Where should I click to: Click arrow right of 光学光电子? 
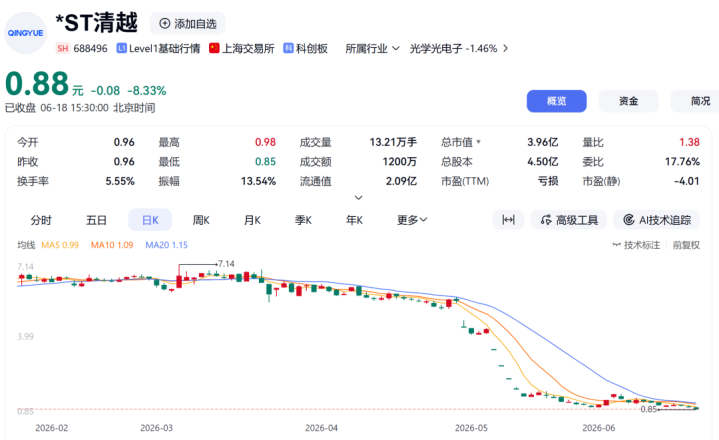tap(505, 48)
